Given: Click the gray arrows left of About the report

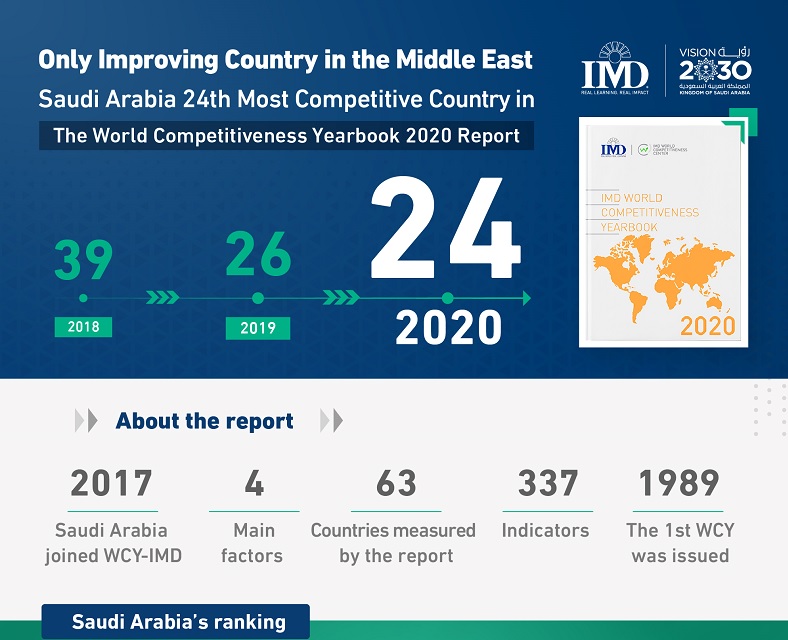Looking at the screenshot, I should coord(86,420).
